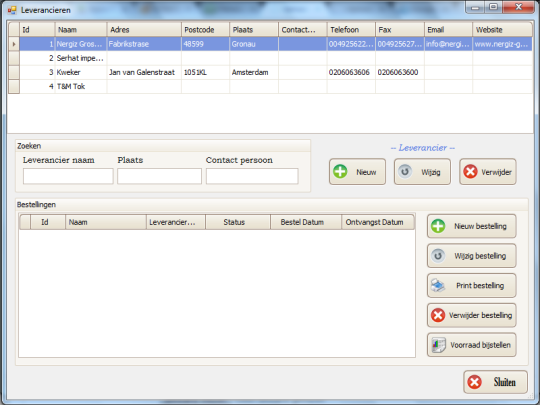The image size is (540, 405).
Task: Click the 1051KL postcode cell
Action: click(206, 72)
